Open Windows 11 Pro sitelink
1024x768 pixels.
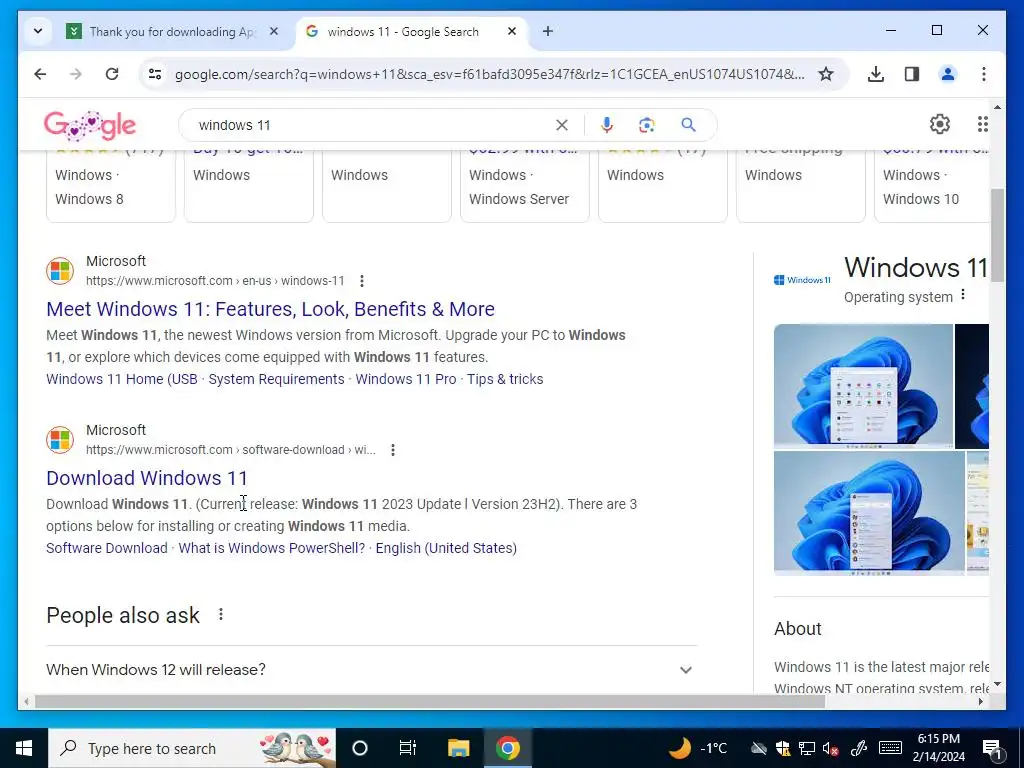[406, 379]
